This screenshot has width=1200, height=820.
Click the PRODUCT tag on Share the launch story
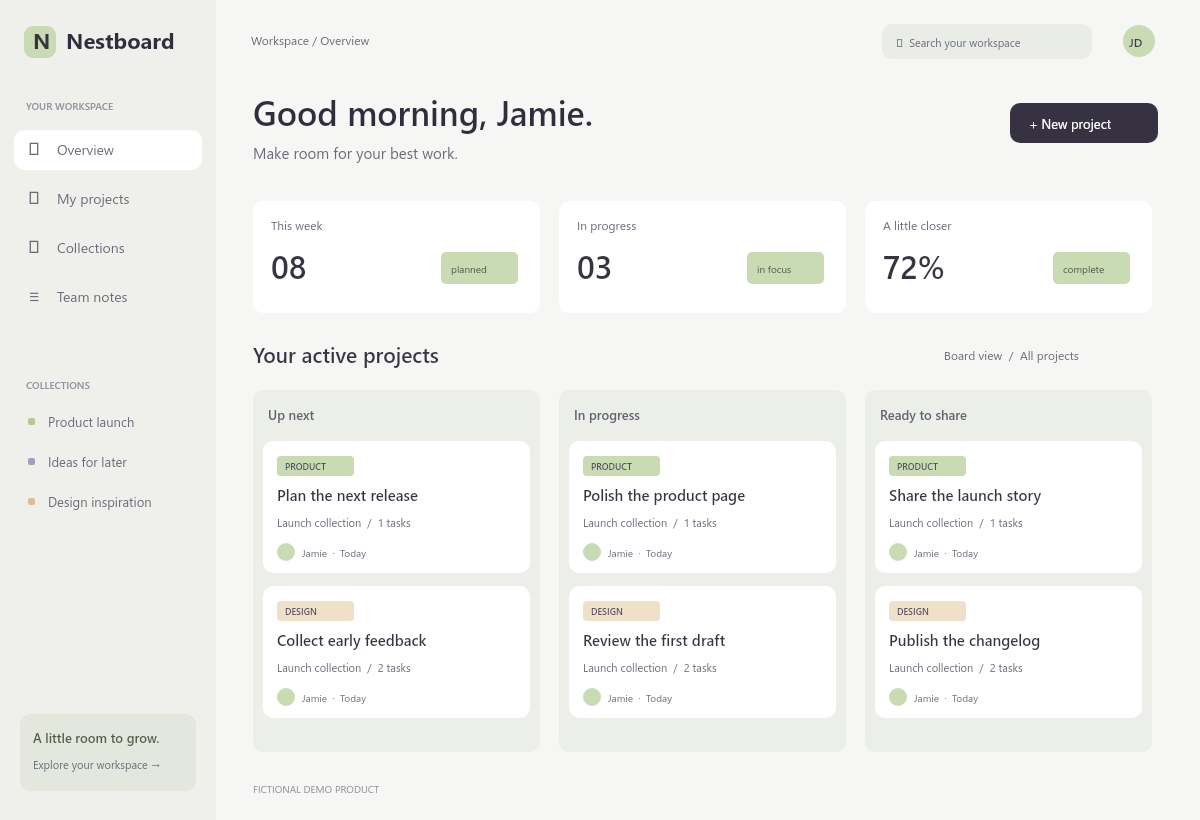point(927,466)
